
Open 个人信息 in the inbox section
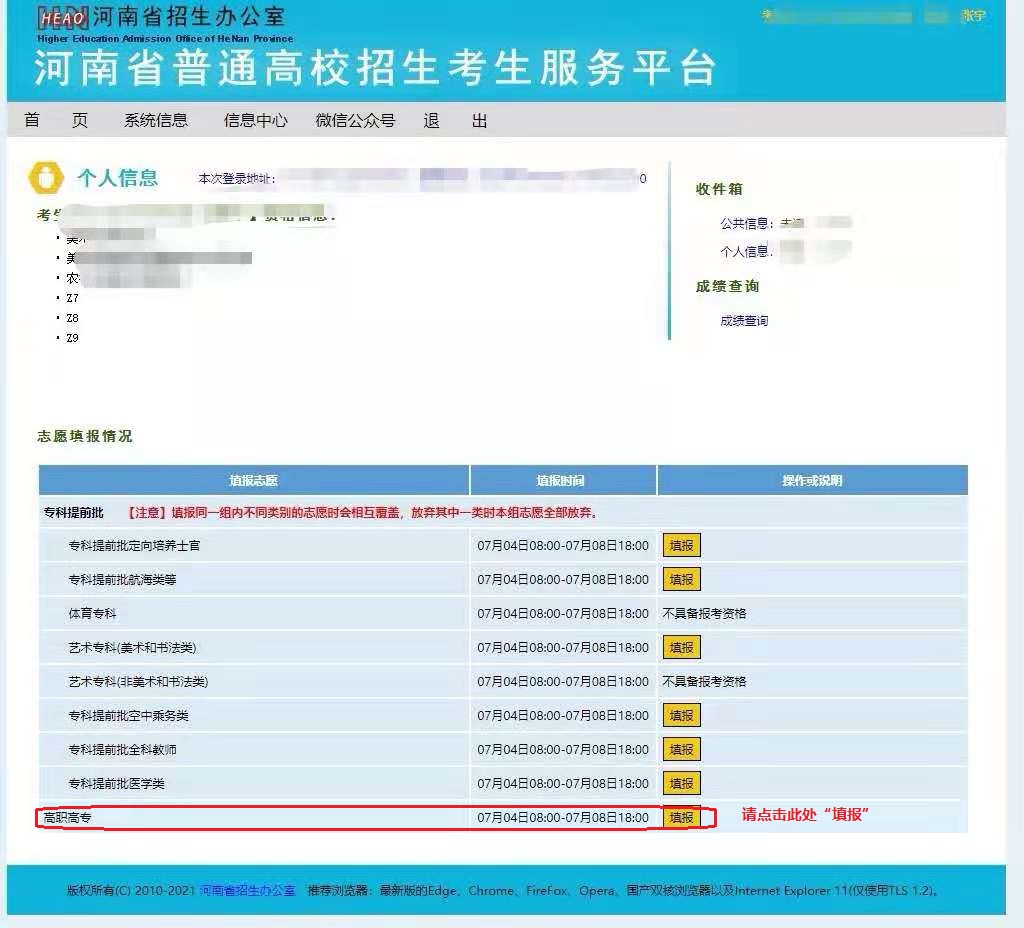click(746, 251)
